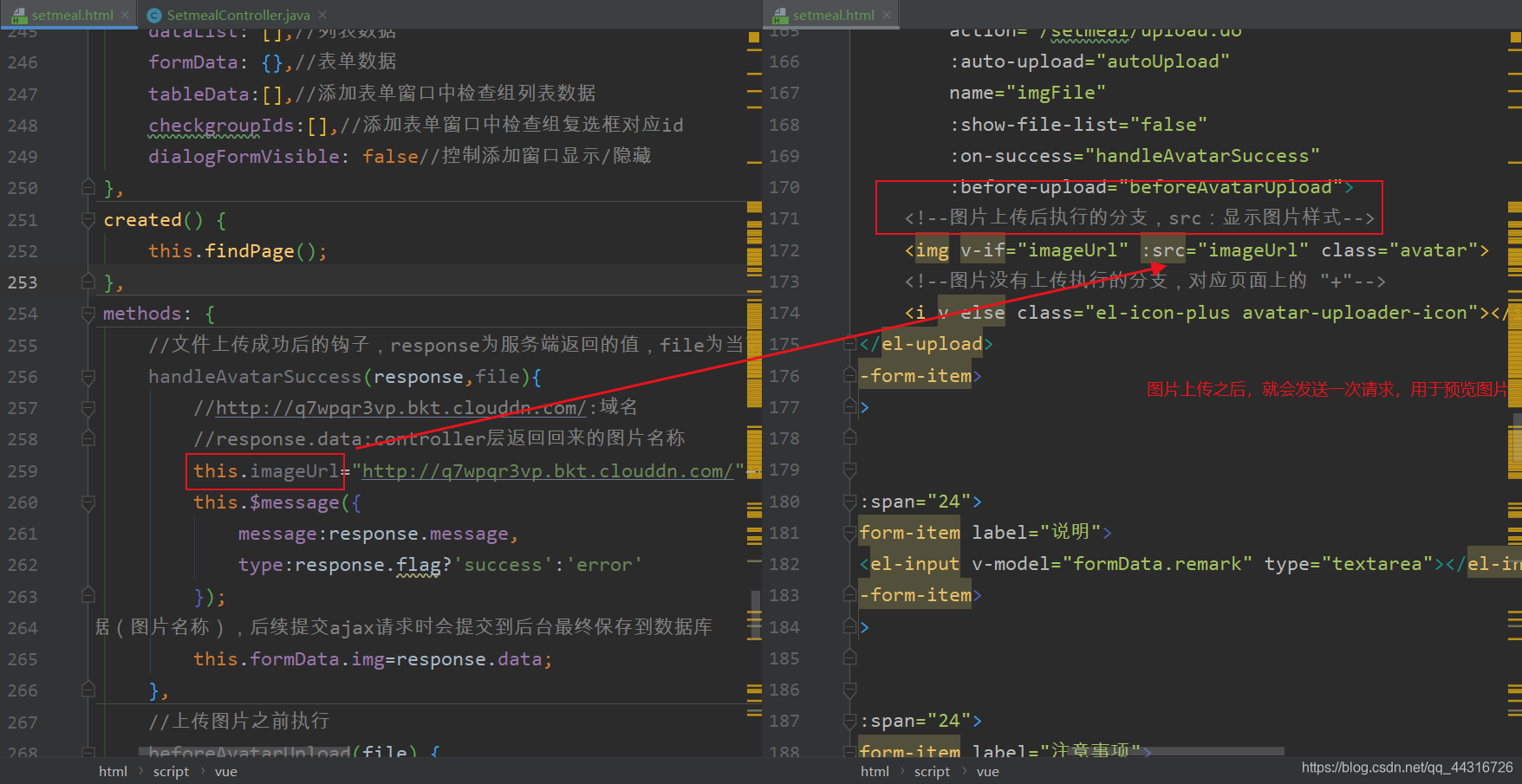The image size is (1522, 784).
Task: Toggle fold marker on right line 181
Action: click(849, 533)
